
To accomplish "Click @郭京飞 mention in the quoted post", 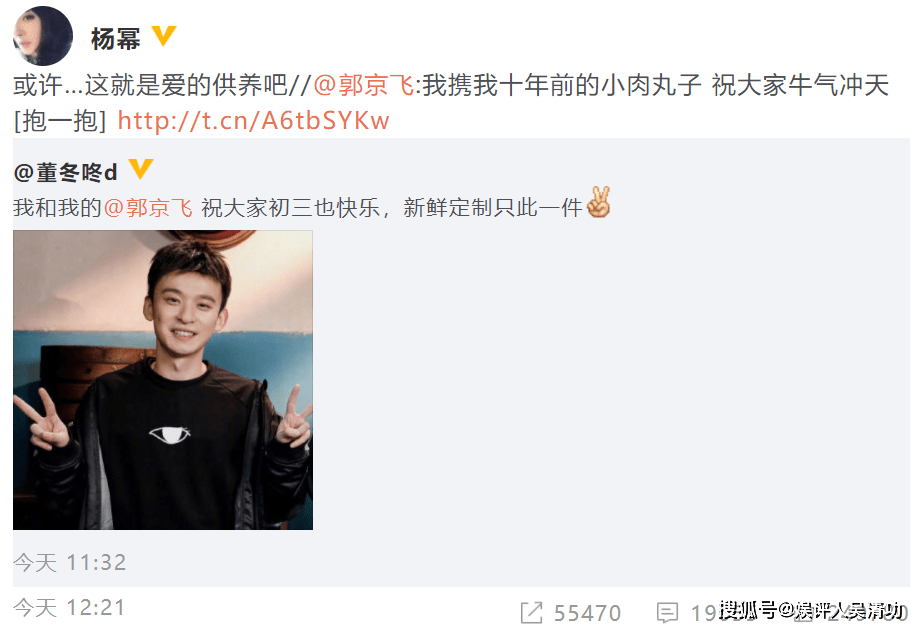I will pos(148,208).
